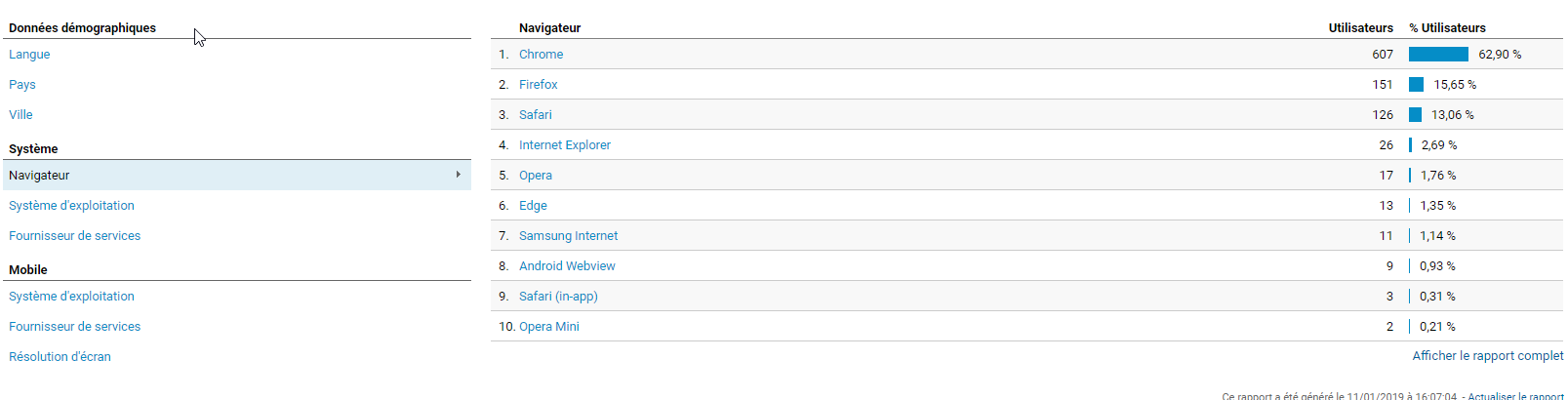Click Afficher le rapport complet

tap(1488, 356)
